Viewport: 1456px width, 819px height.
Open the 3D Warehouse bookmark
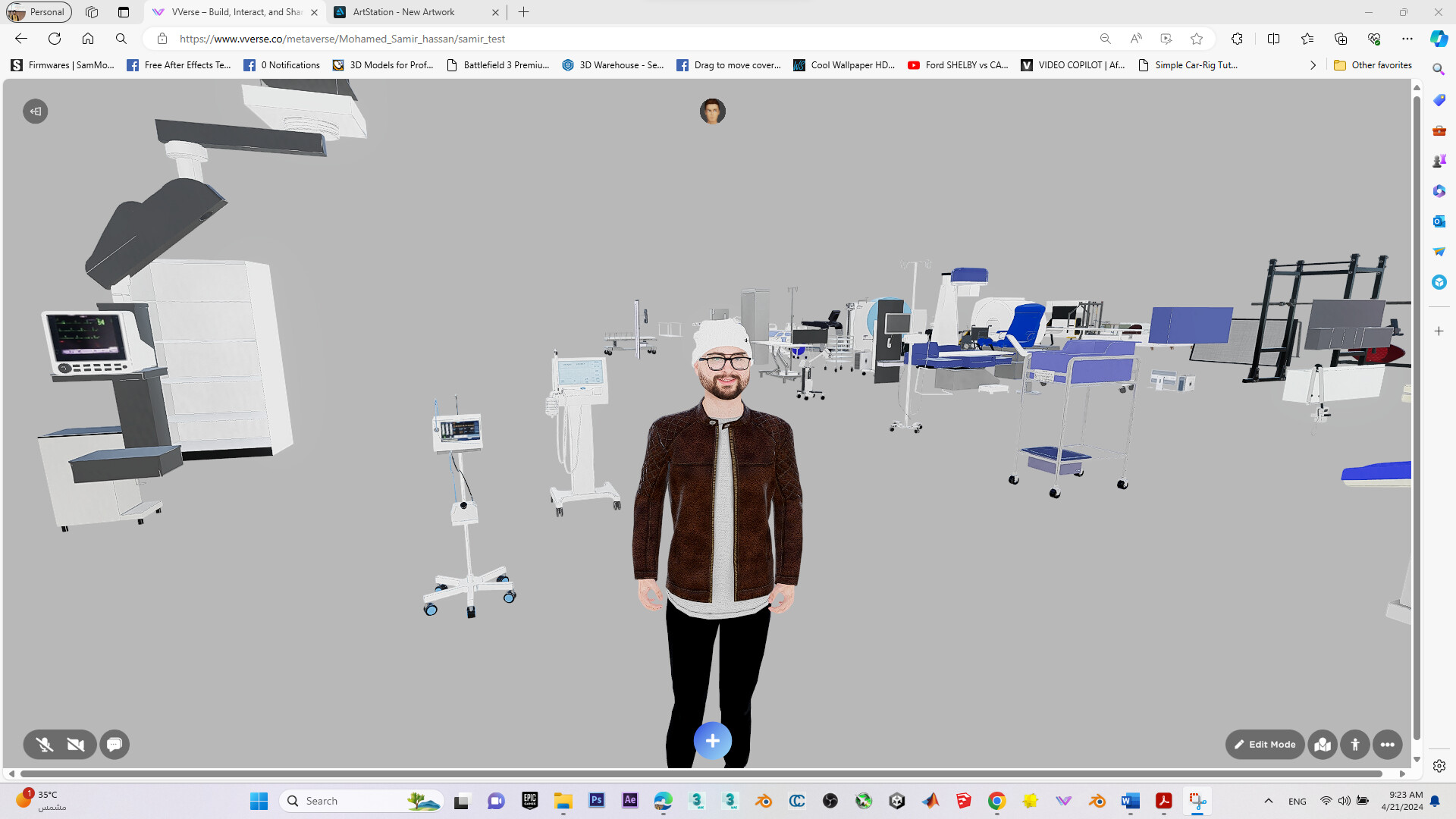(613, 65)
